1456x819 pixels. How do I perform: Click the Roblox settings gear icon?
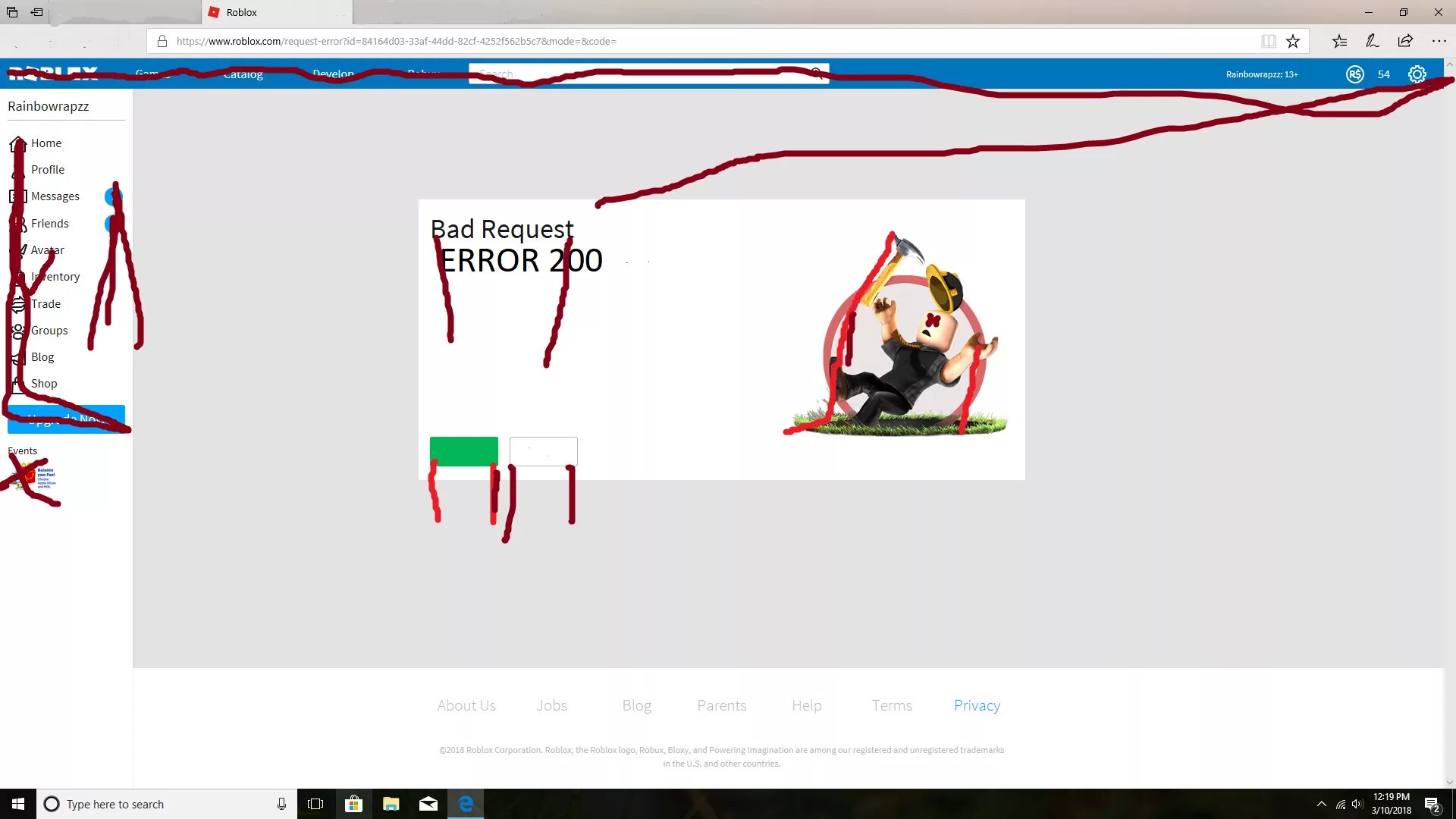coord(1418,74)
